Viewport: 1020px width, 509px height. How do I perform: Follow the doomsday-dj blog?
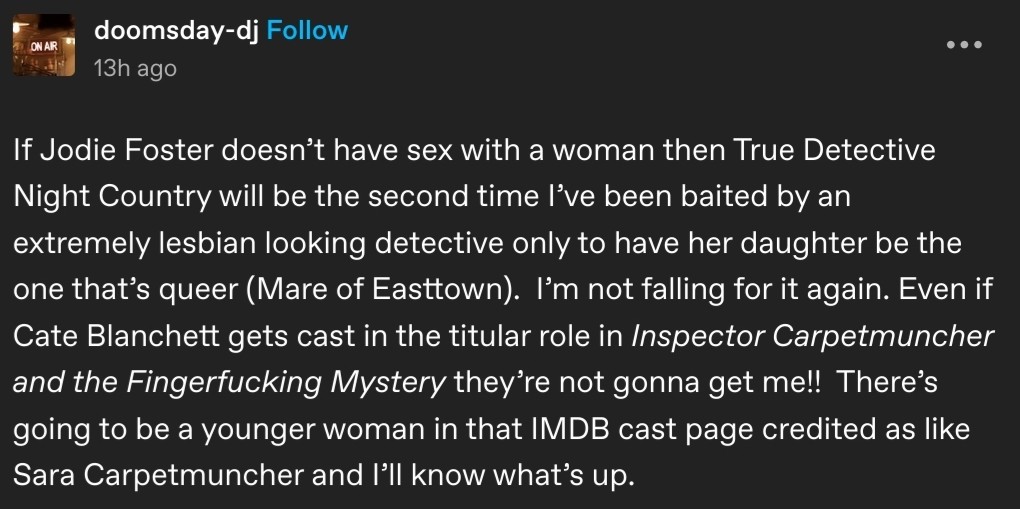coord(308,30)
